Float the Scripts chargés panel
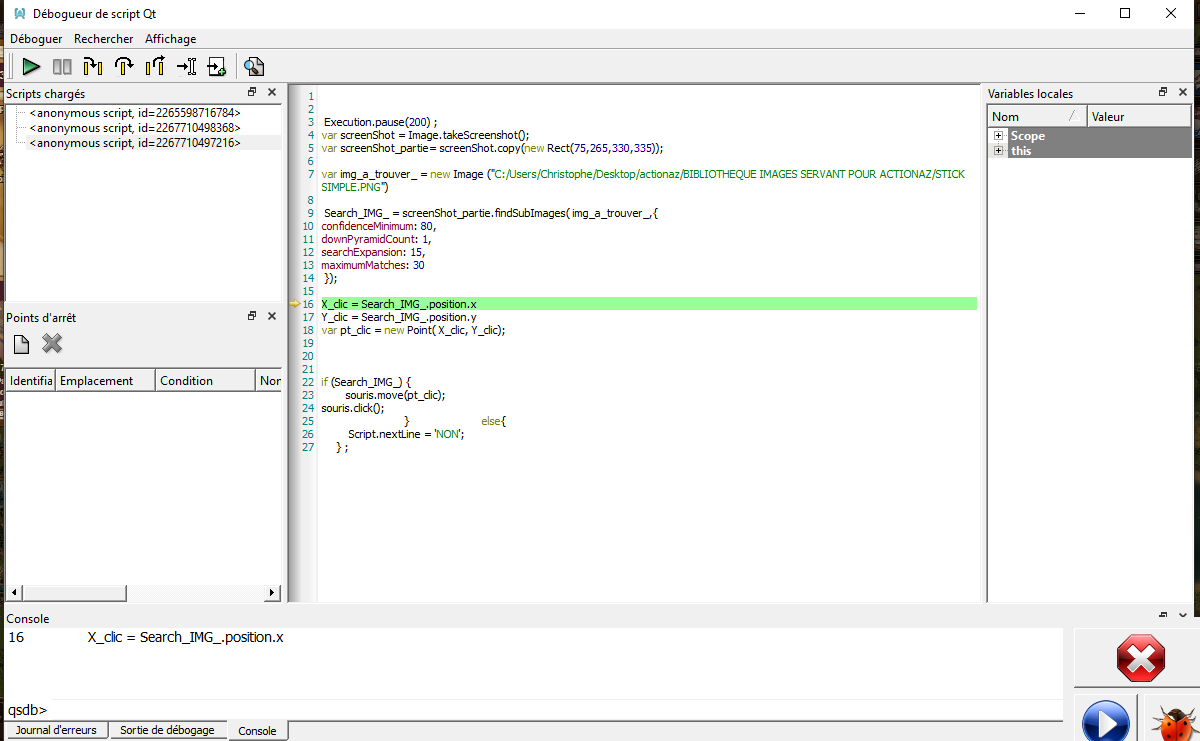Image resolution: width=1200 pixels, height=741 pixels. click(252, 92)
